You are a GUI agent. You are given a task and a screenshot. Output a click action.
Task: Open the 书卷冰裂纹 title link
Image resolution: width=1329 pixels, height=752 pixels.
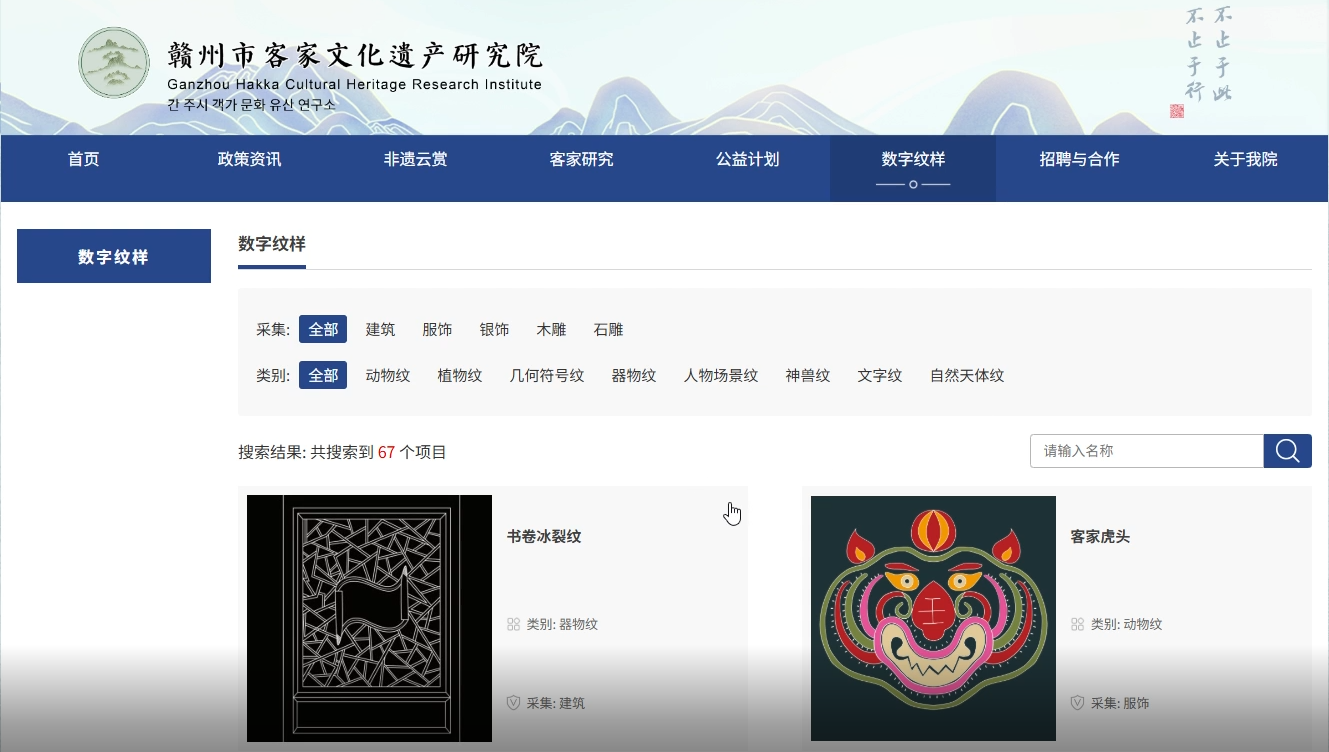(x=544, y=537)
